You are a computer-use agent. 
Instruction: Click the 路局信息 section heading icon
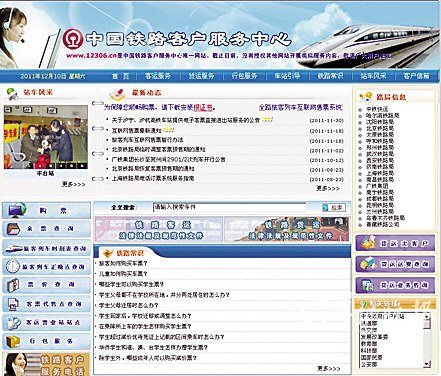point(366,97)
